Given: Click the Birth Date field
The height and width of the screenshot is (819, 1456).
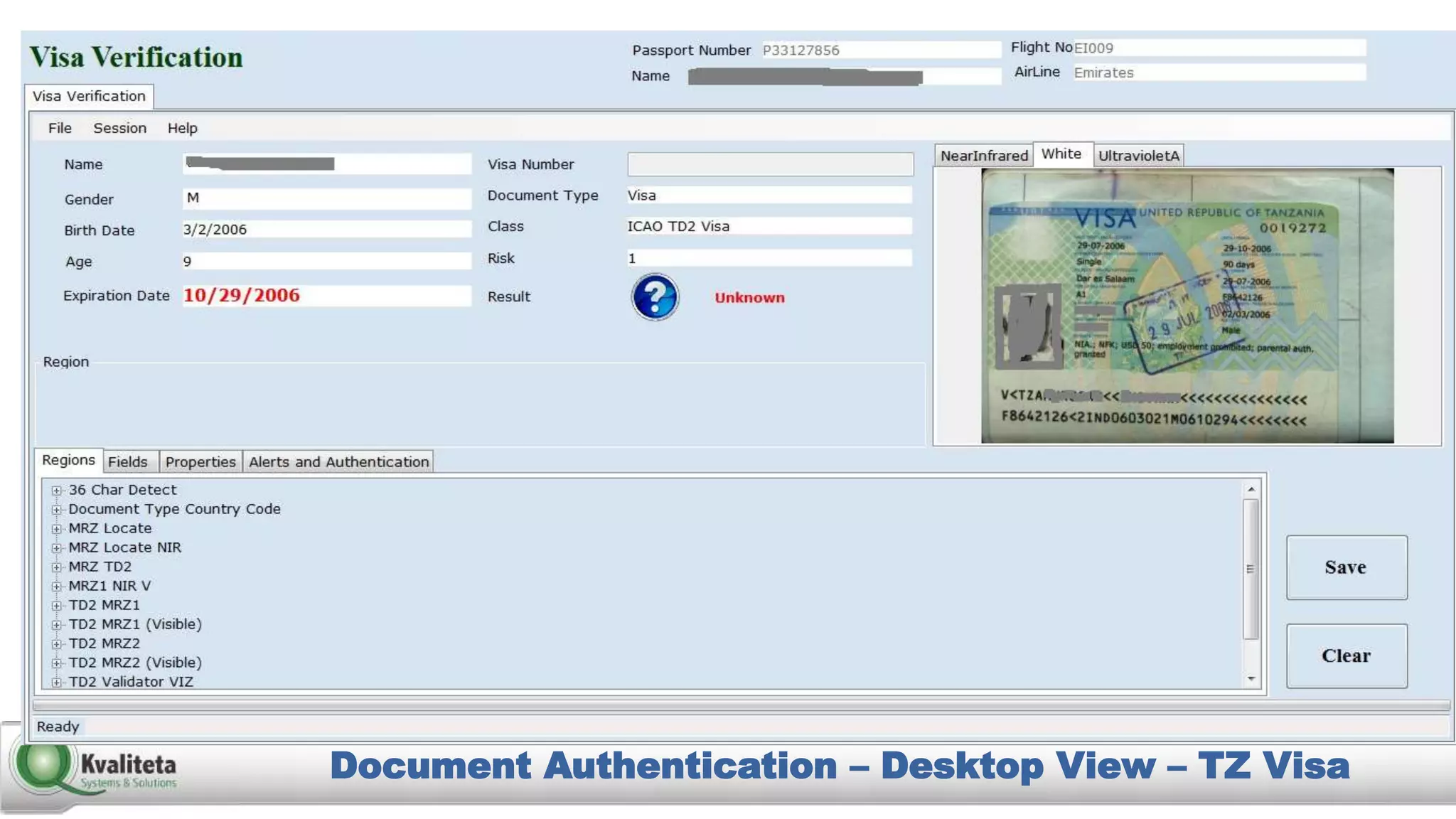Looking at the screenshot, I should [x=326, y=230].
